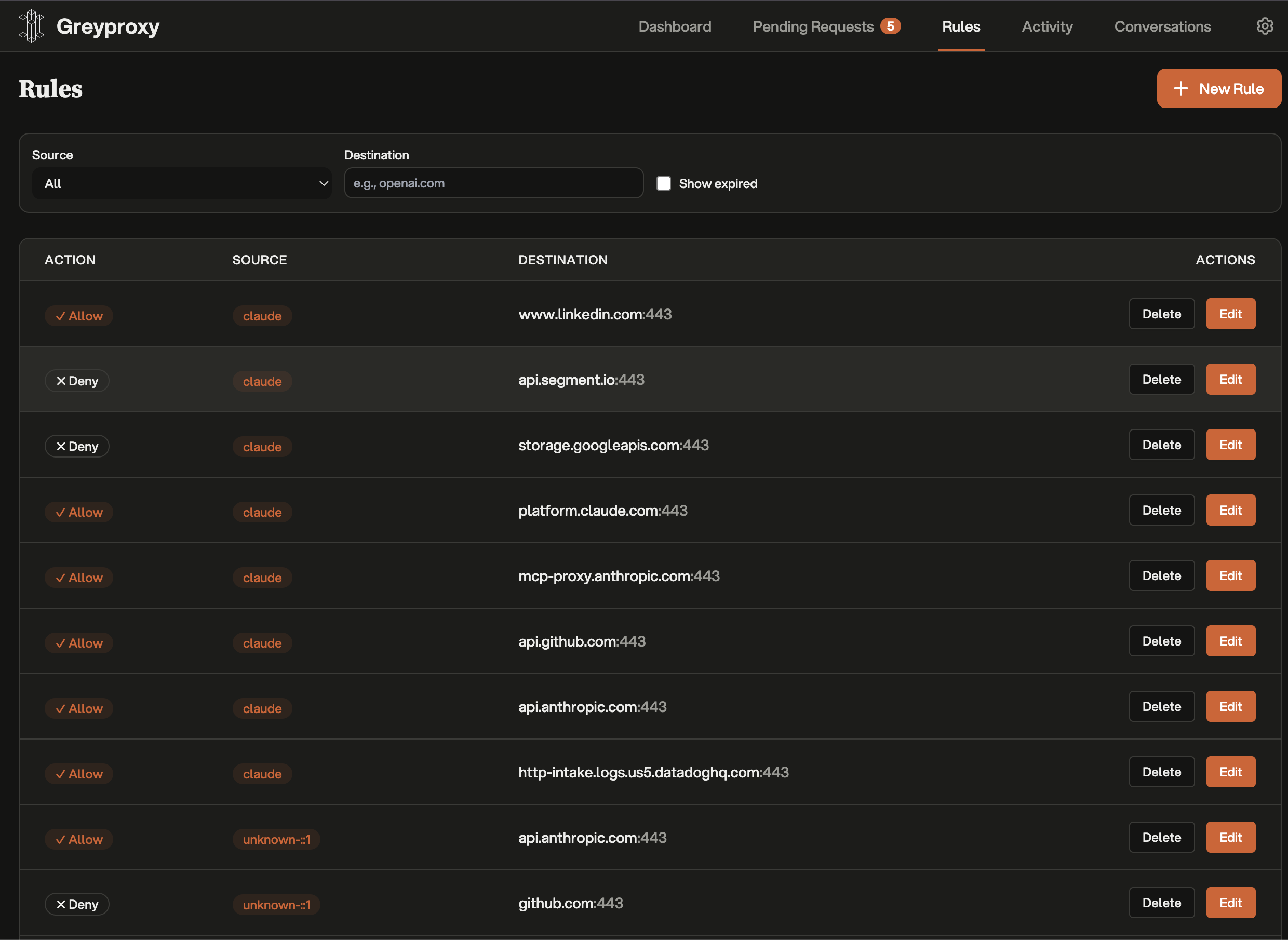
Task: Open the settings gear icon
Action: (x=1264, y=26)
